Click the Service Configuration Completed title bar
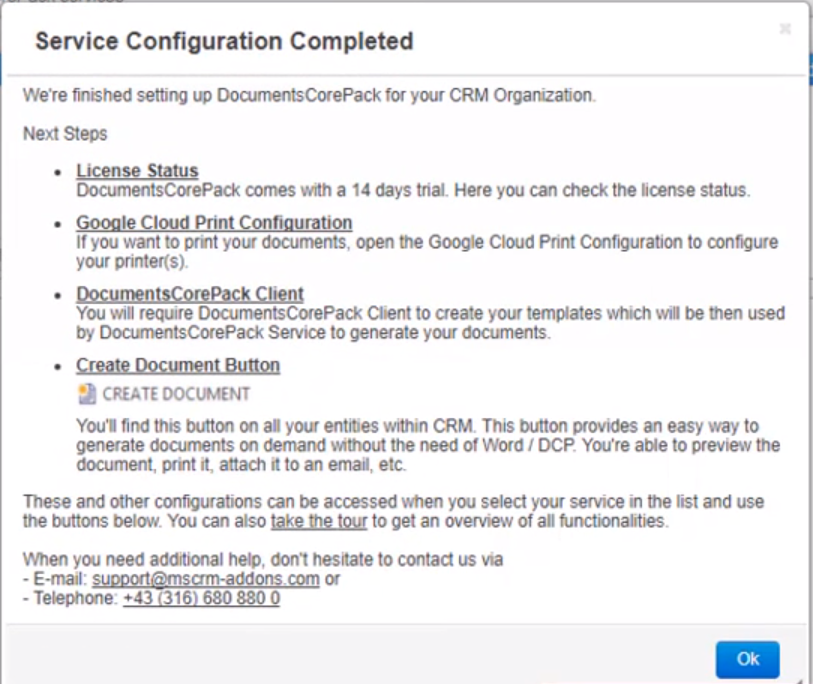 click(224, 41)
